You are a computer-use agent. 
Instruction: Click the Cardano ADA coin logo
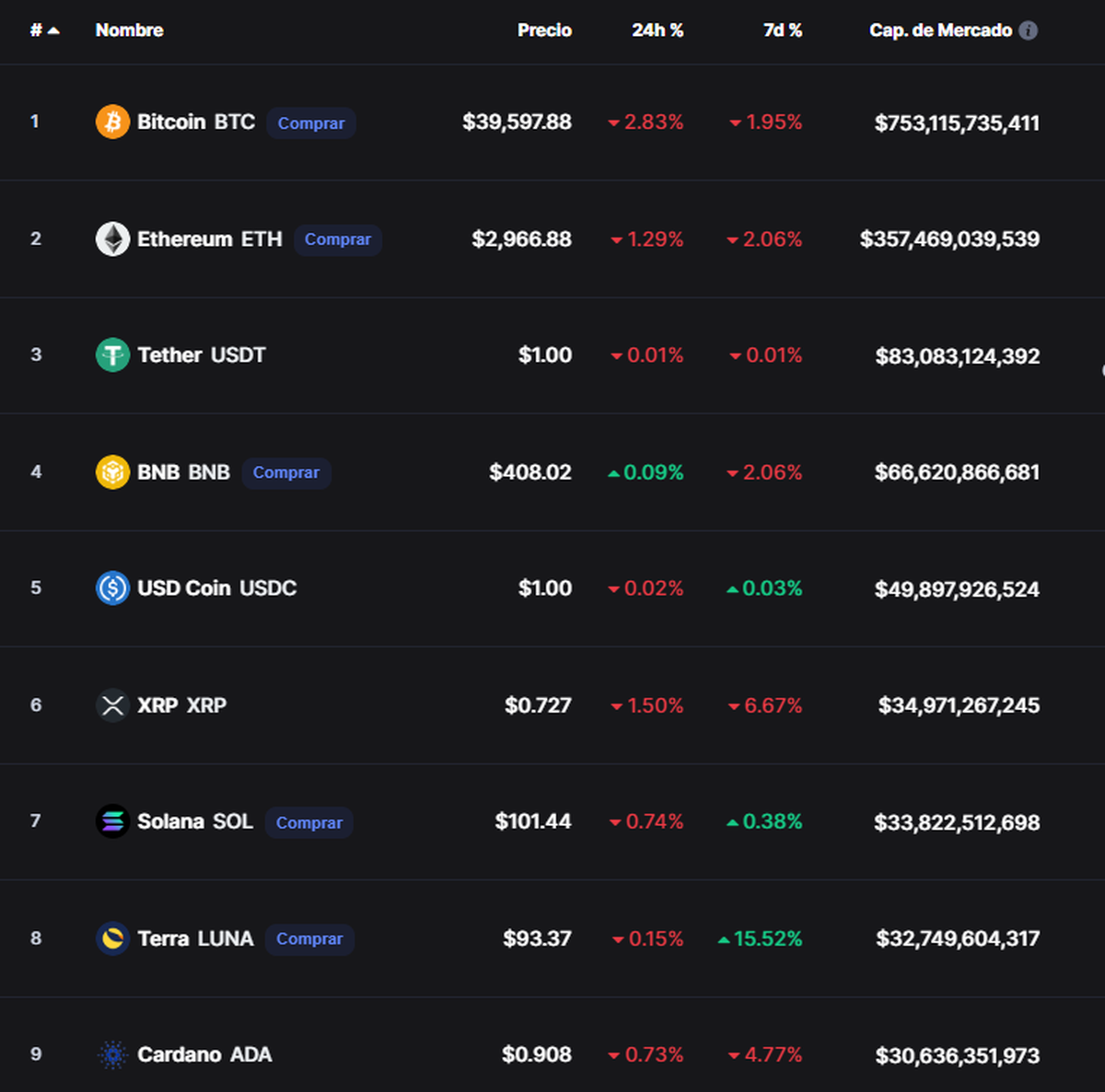pos(112,1055)
